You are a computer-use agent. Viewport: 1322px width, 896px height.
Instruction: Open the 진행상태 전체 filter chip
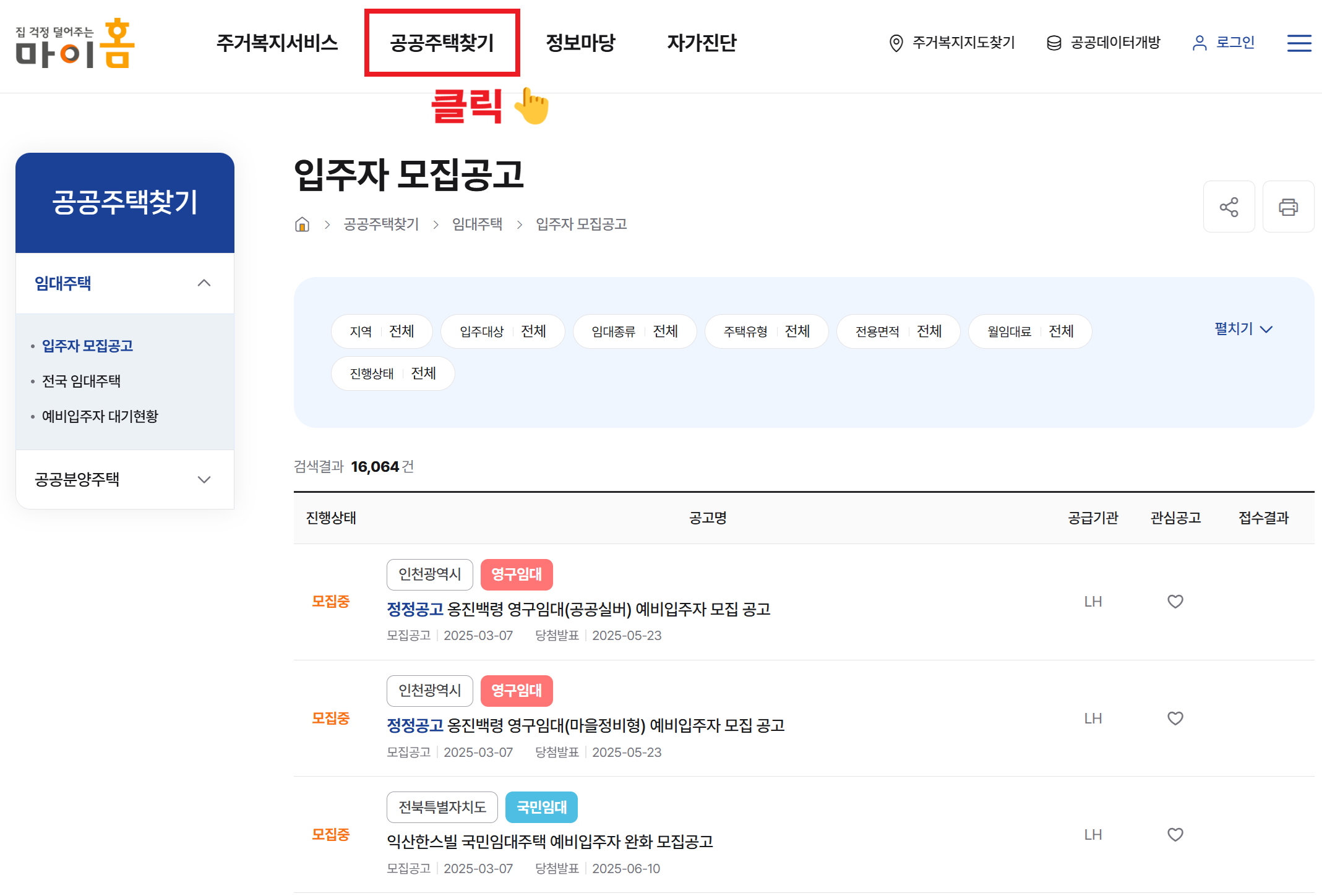393,373
